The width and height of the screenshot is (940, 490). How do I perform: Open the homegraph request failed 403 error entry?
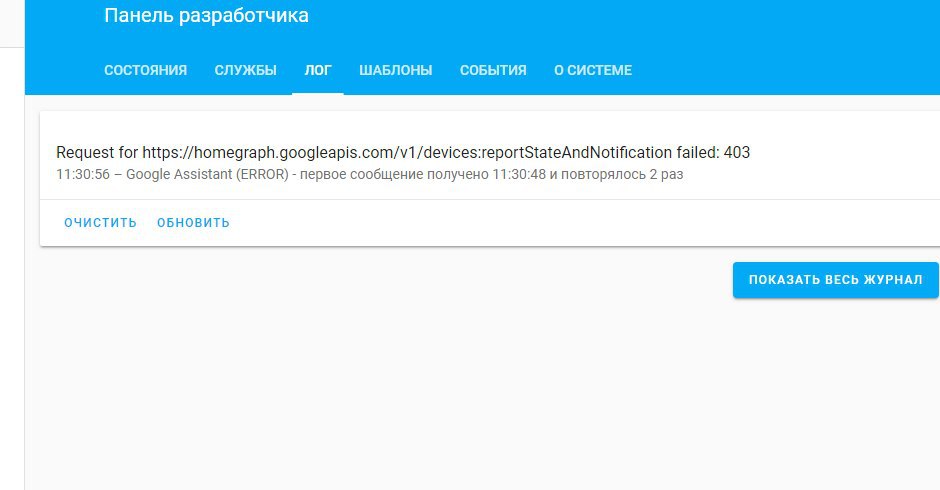click(x=403, y=152)
